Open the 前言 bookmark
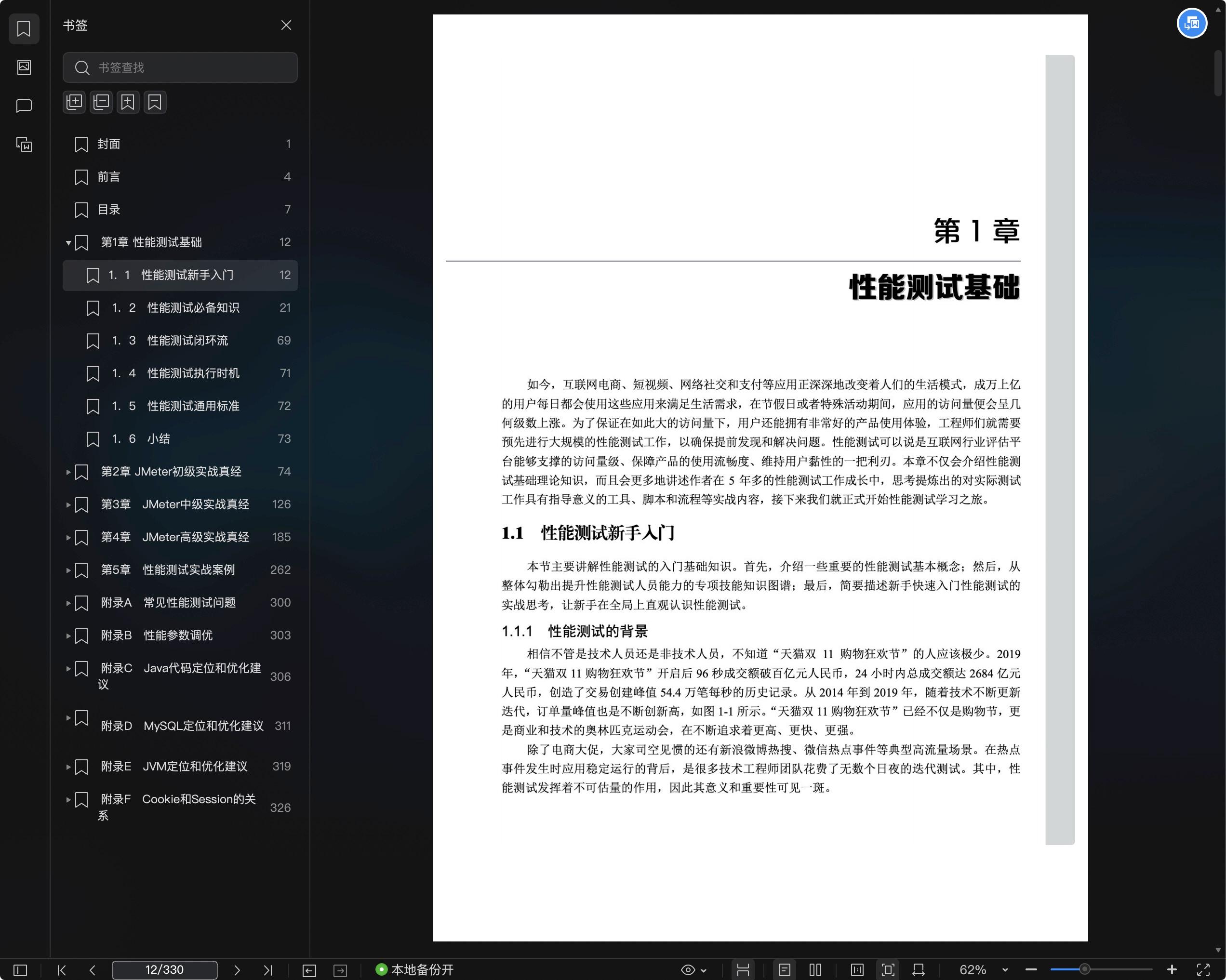 pyautogui.click(x=180, y=177)
